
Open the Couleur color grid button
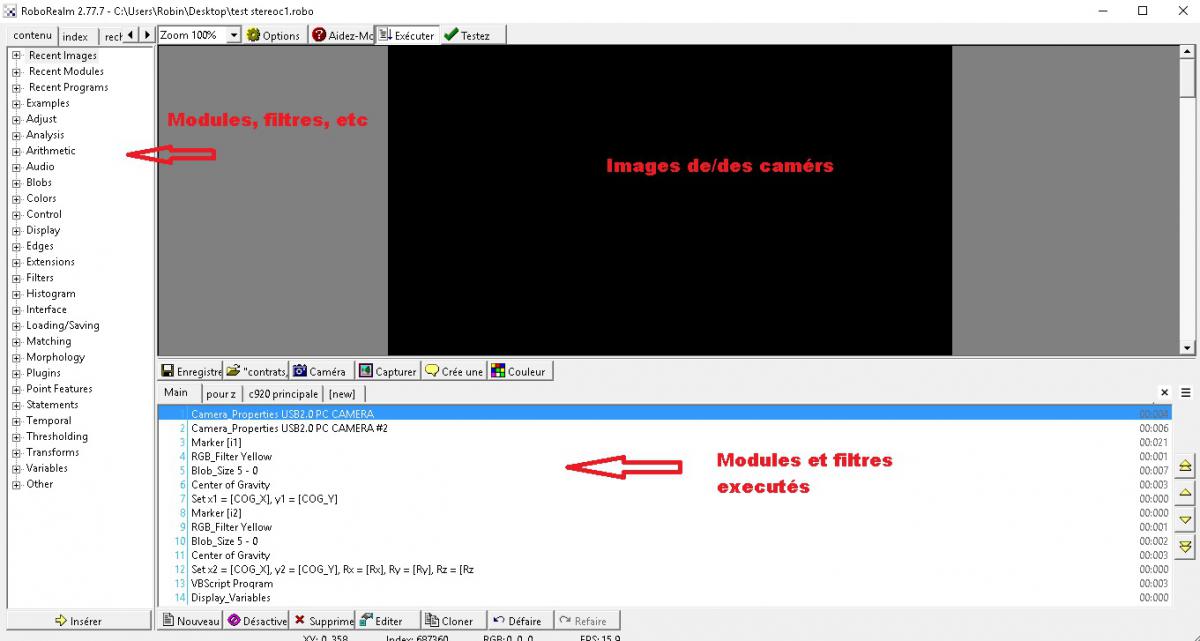pyautogui.click(x=520, y=371)
